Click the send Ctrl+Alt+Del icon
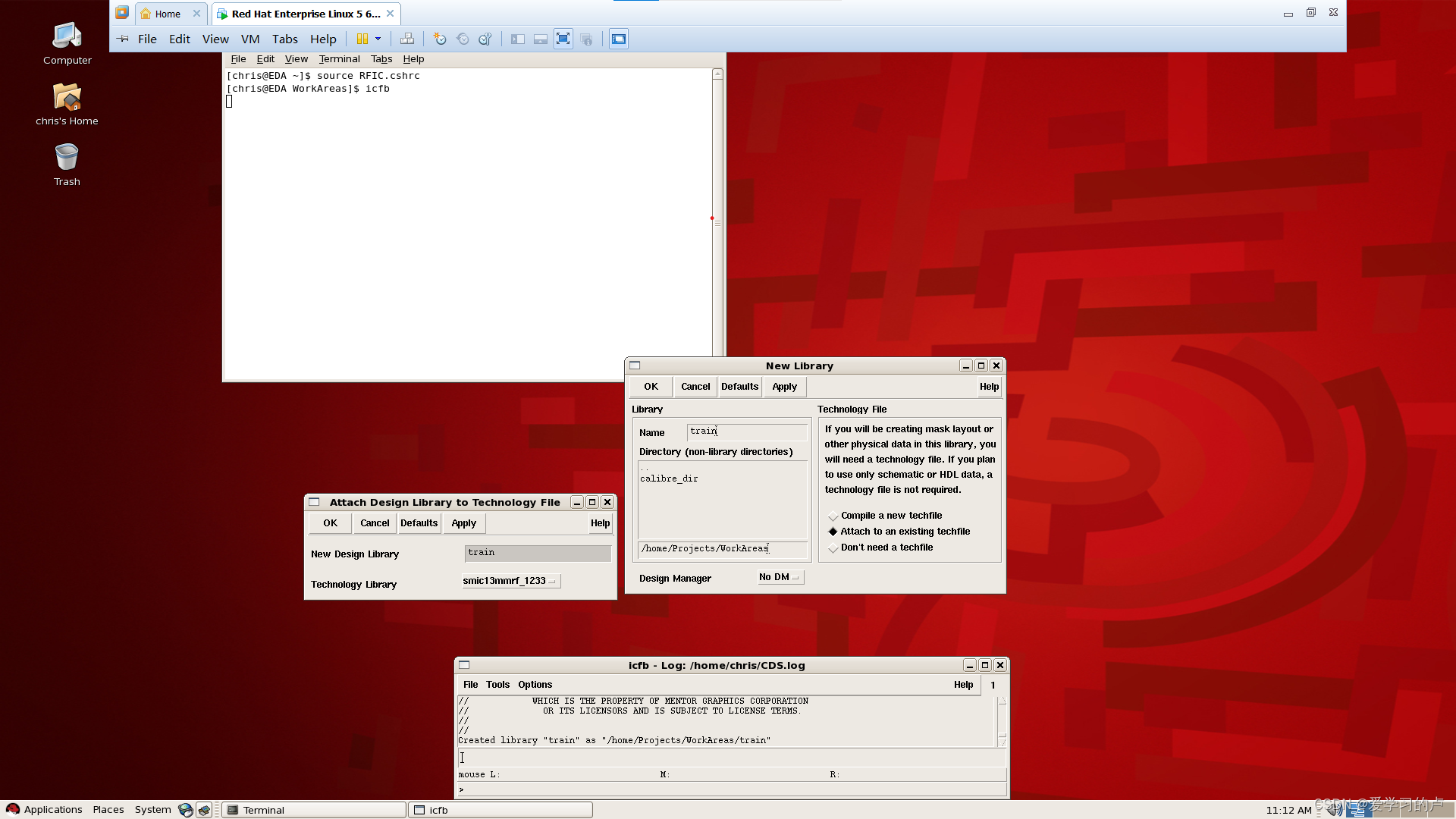 (x=407, y=39)
